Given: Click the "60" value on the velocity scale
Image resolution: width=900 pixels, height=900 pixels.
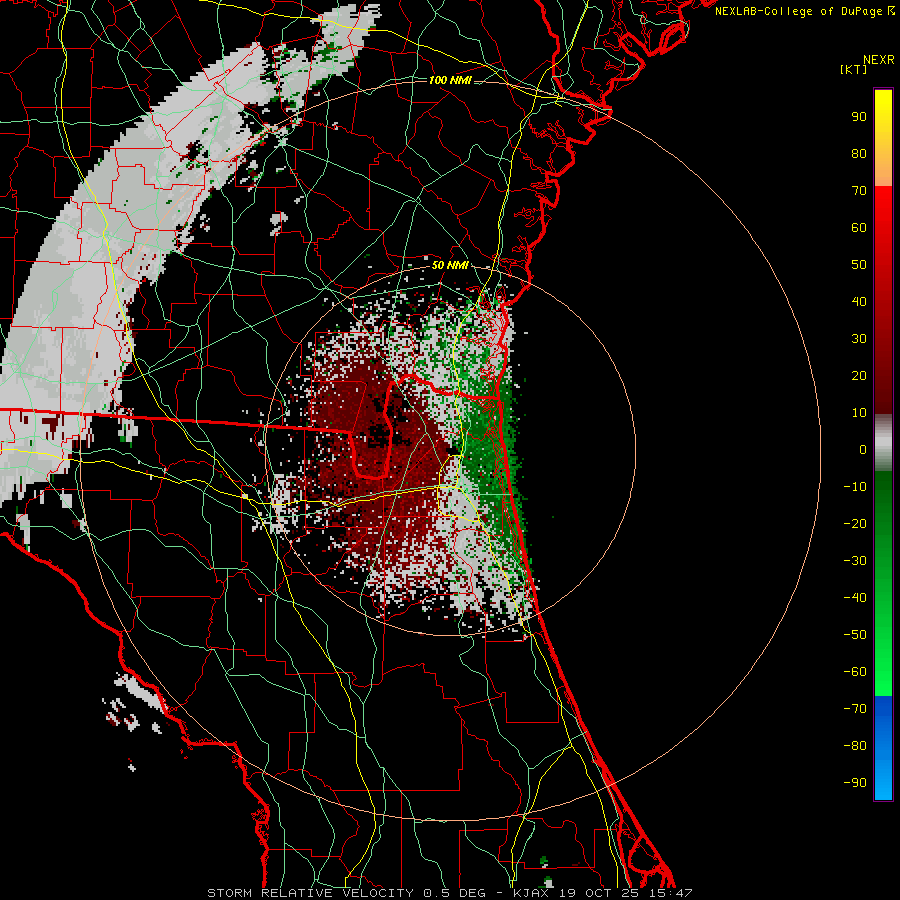Looking at the screenshot, I should (x=859, y=228).
